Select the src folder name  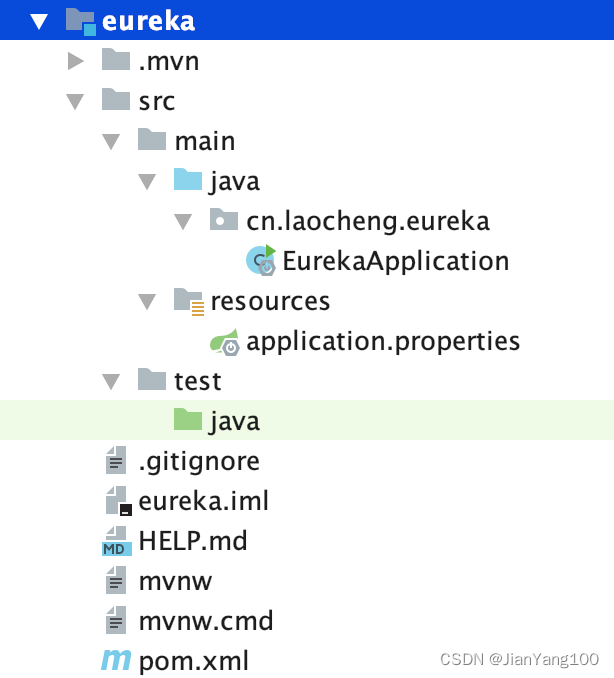tap(157, 102)
